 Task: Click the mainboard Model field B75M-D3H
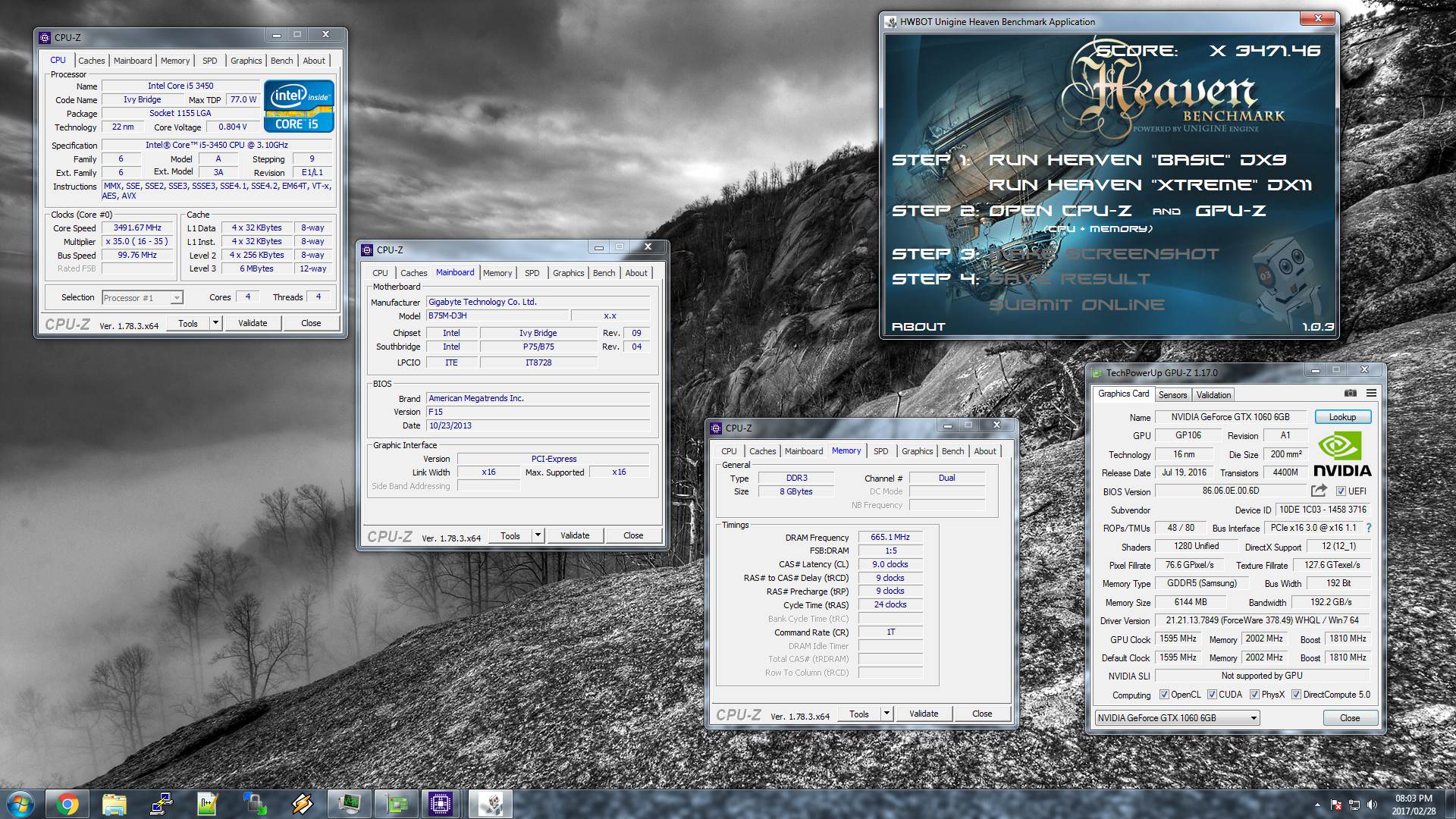(x=497, y=315)
